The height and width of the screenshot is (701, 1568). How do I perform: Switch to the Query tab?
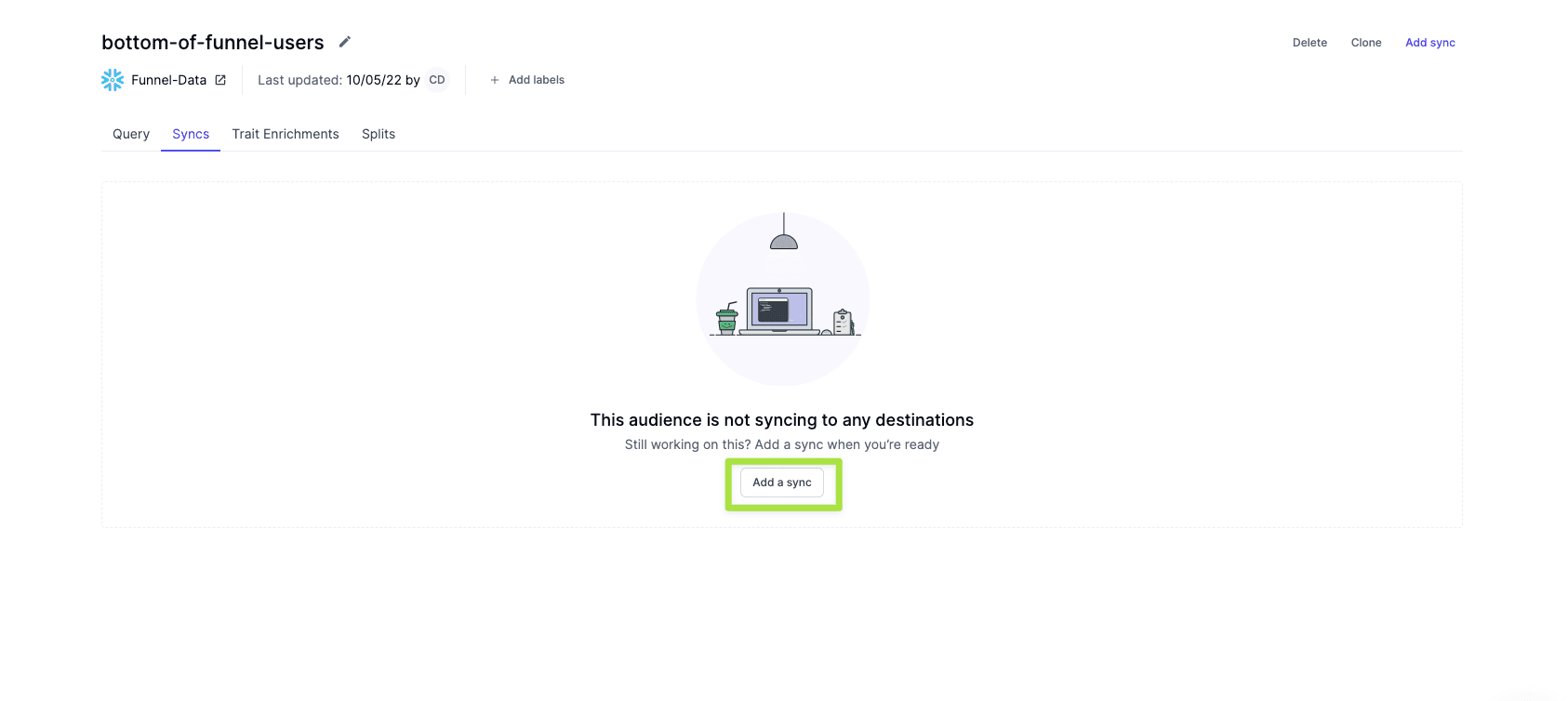click(131, 134)
